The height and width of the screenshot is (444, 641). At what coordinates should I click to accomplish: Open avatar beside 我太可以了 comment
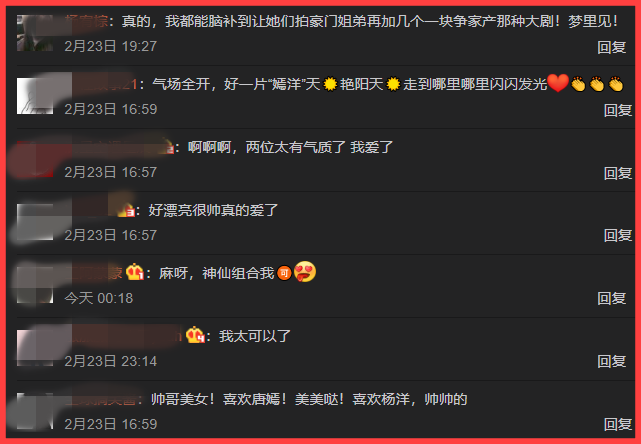click(35, 348)
